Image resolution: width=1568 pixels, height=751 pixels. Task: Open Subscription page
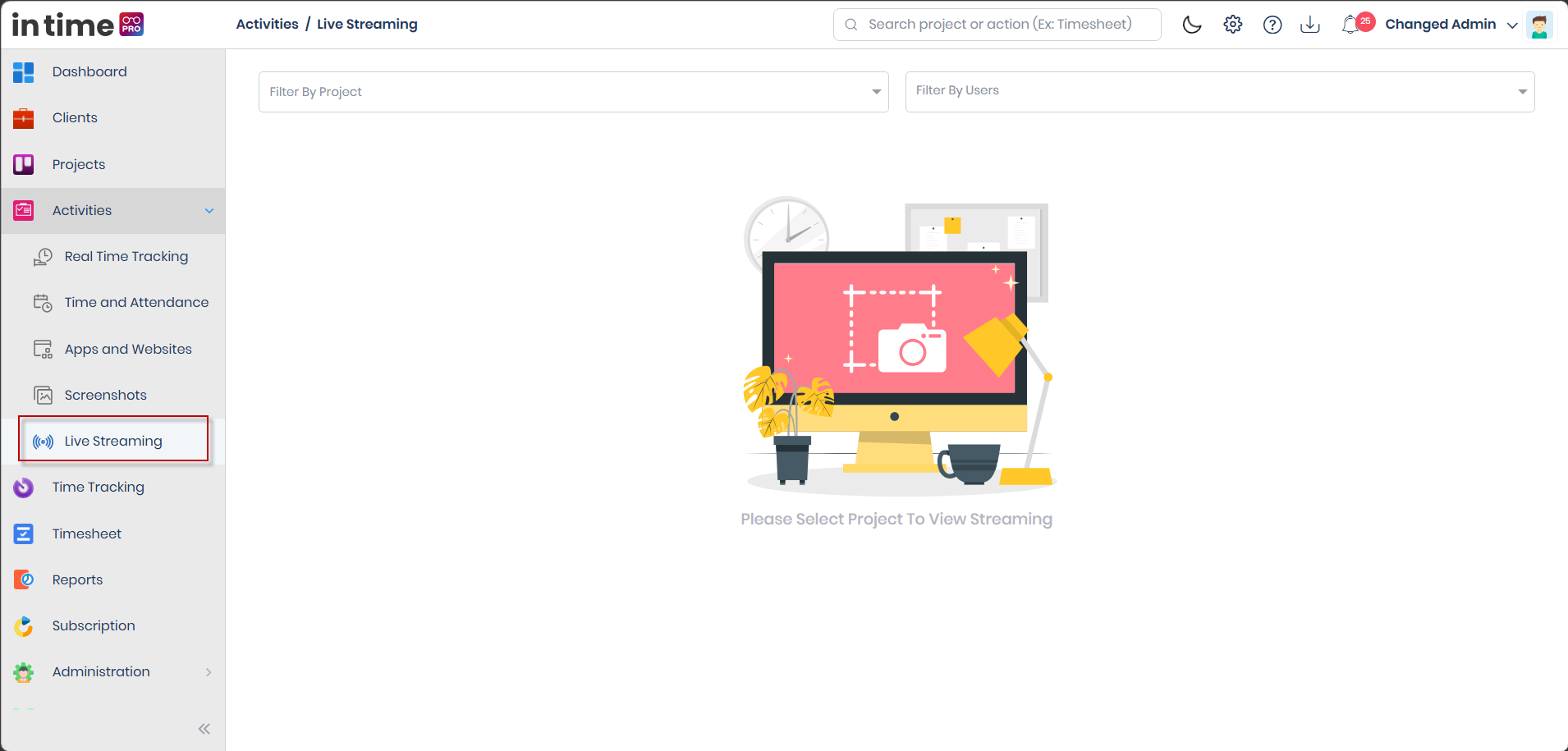[94, 626]
